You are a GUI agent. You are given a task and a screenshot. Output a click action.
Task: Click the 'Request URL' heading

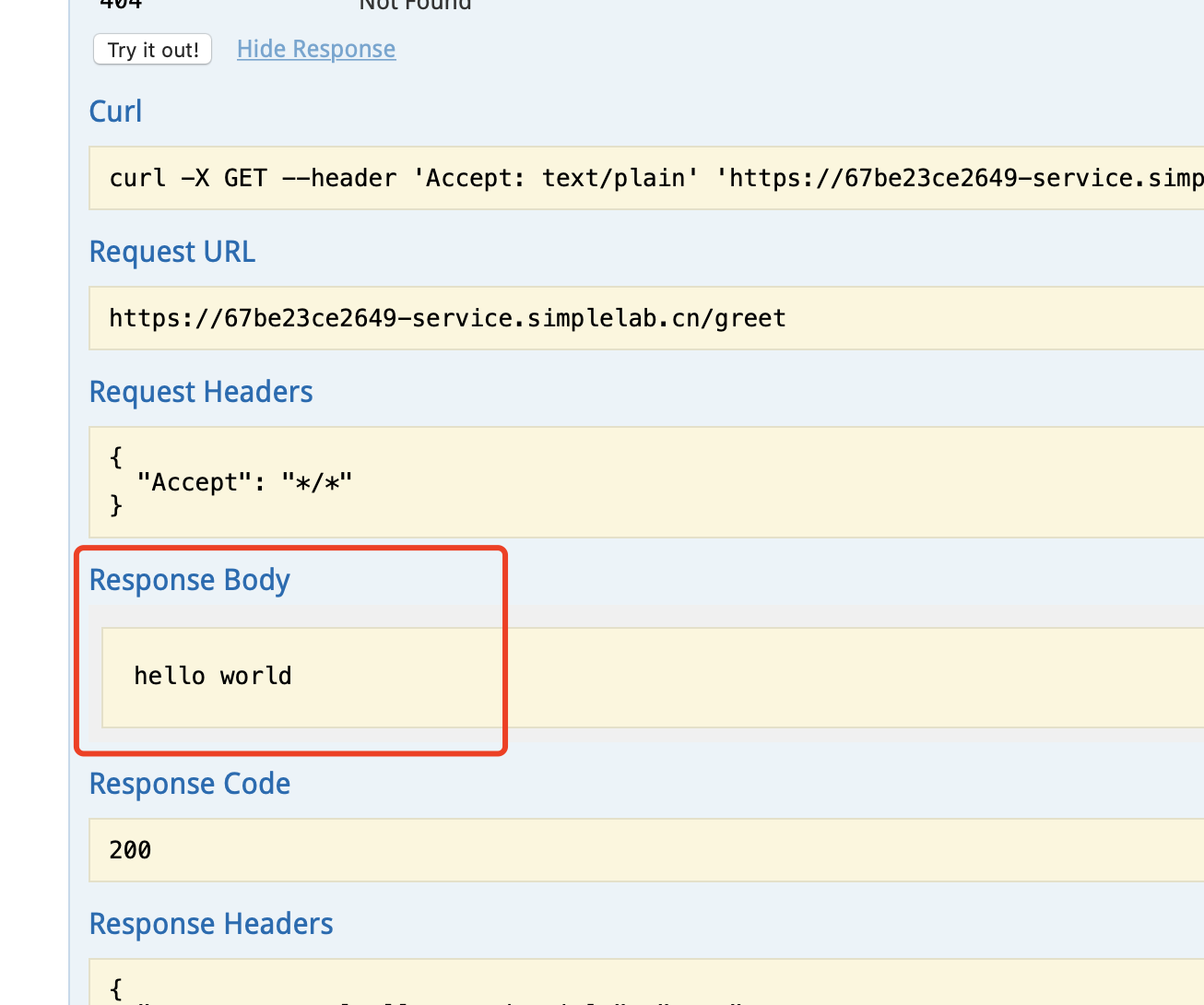pos(172,252)
